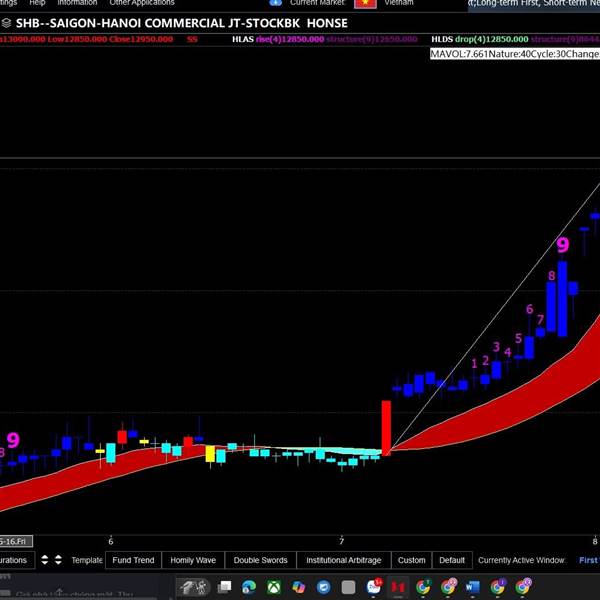Click the magenta 8 count marker on right
600x600 pixels.
tap(551, 276)
